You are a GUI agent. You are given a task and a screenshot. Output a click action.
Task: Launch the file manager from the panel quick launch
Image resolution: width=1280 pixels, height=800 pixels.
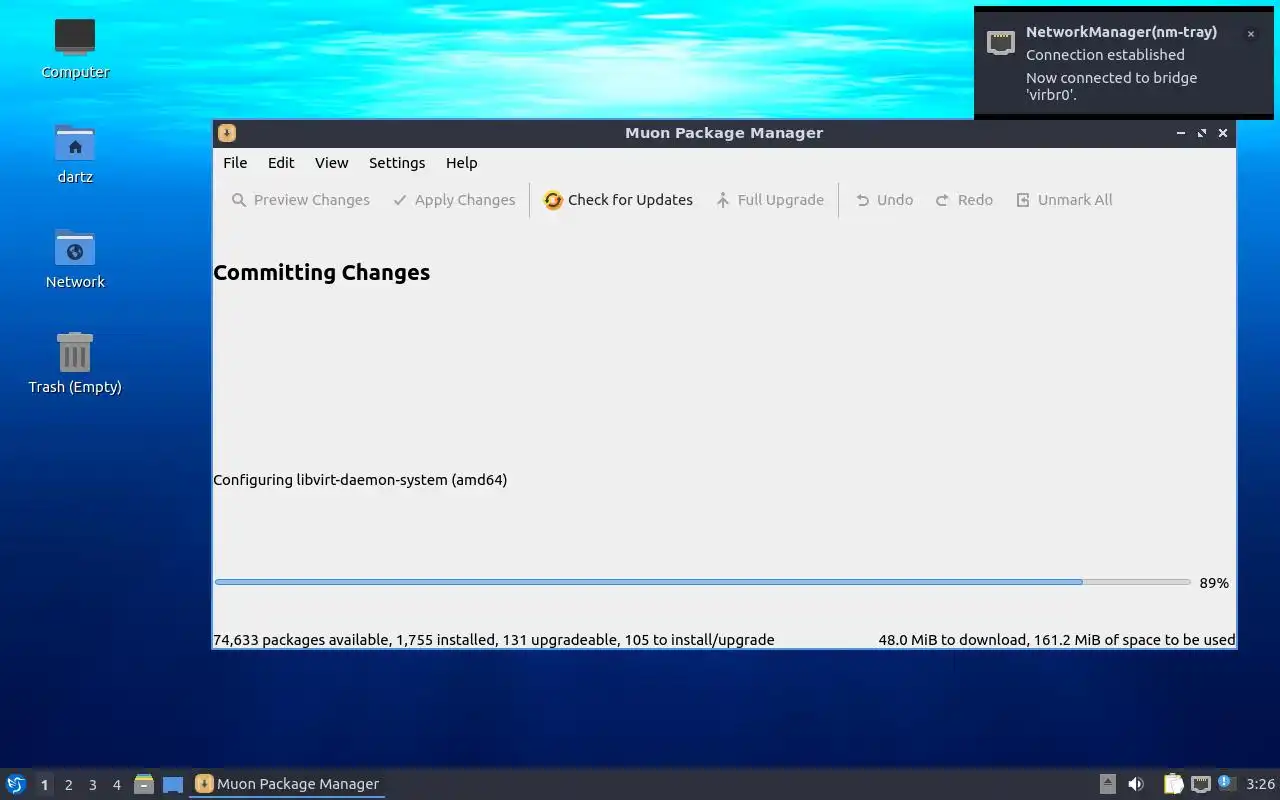(x=144, y=784)
